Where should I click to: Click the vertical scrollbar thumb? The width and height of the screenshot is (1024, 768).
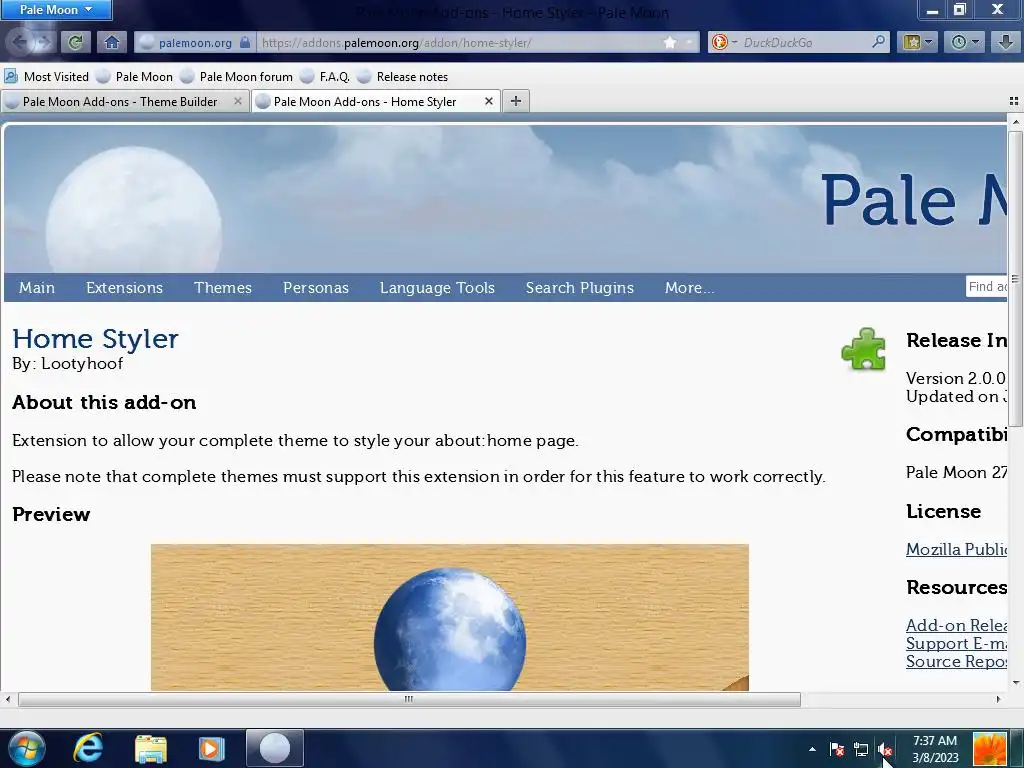point(1015,279)
